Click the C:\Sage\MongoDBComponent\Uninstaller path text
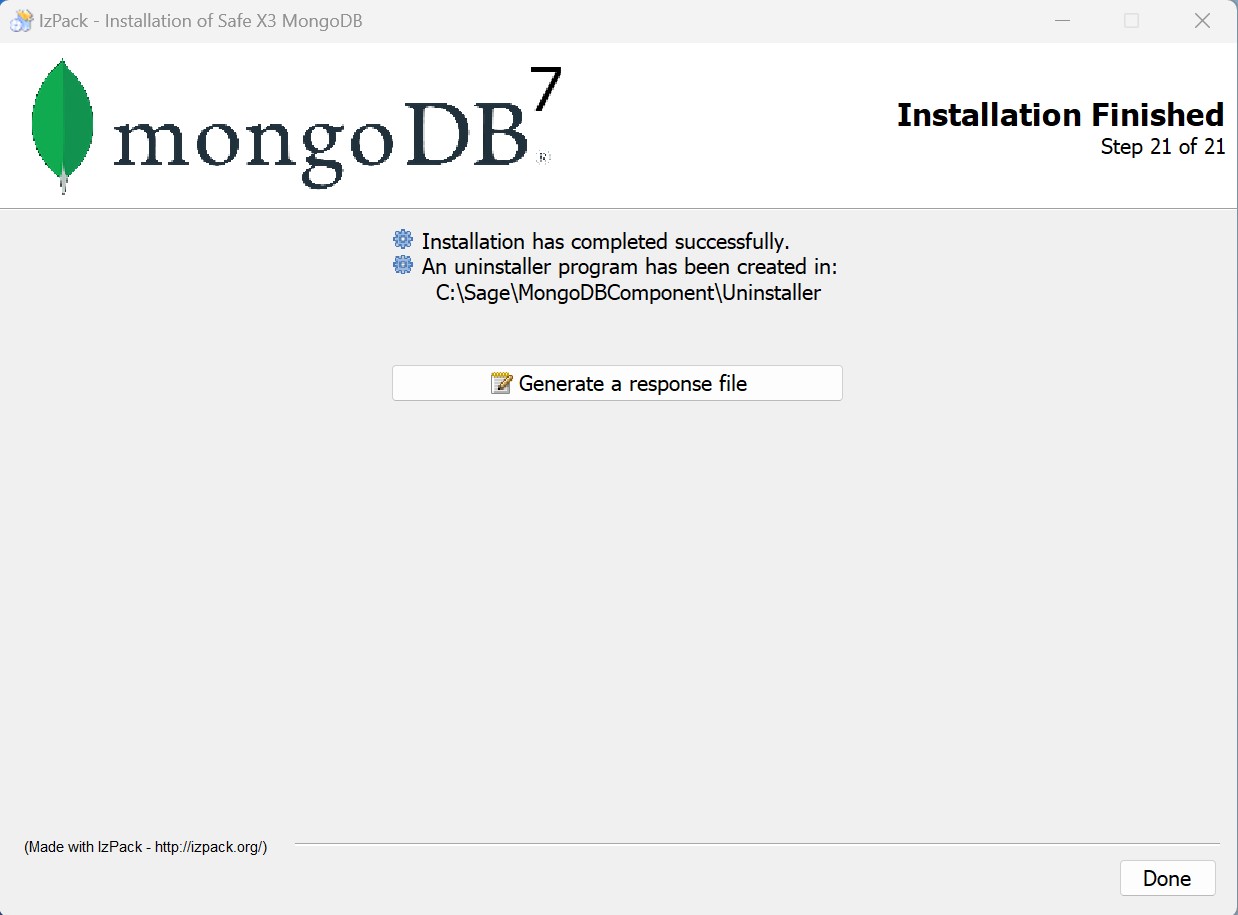1238x915 pixels. click(628, 293)
